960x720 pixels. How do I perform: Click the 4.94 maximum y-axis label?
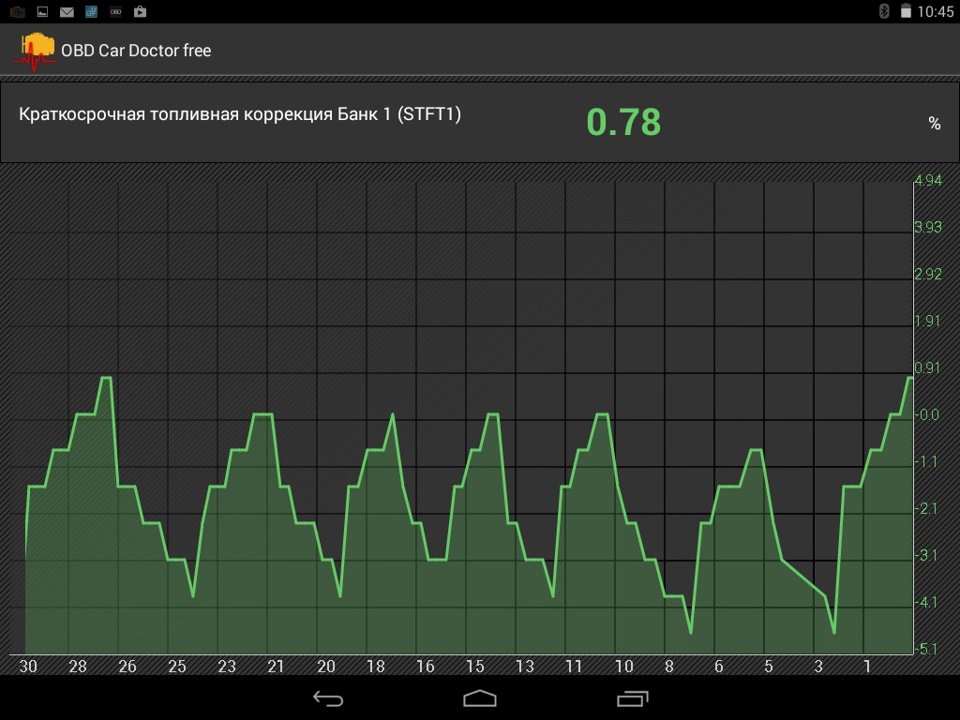click(928, 181)
